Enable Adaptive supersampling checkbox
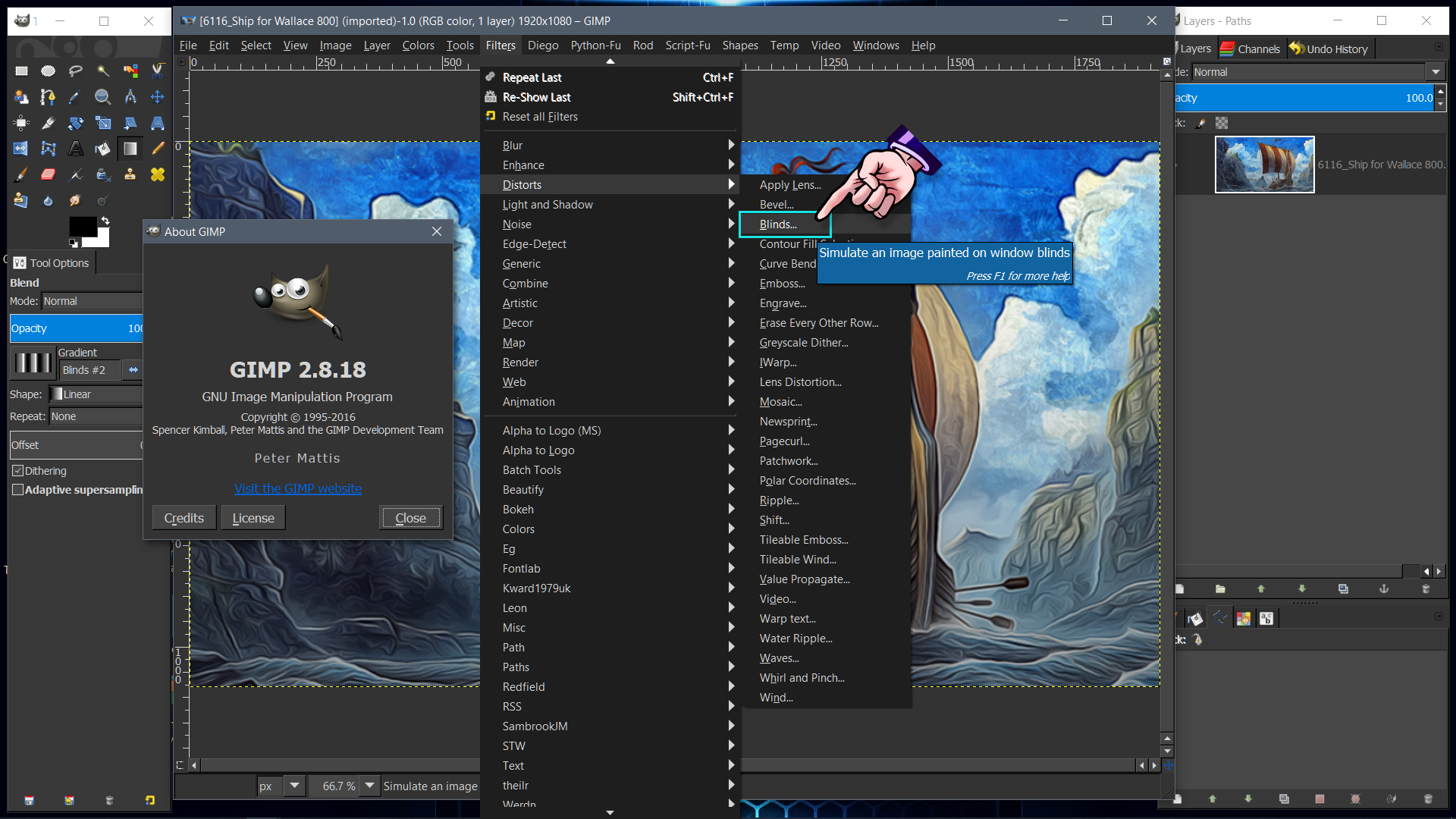1456x819 pixels. pyautogui.click(x=17, y=490)
